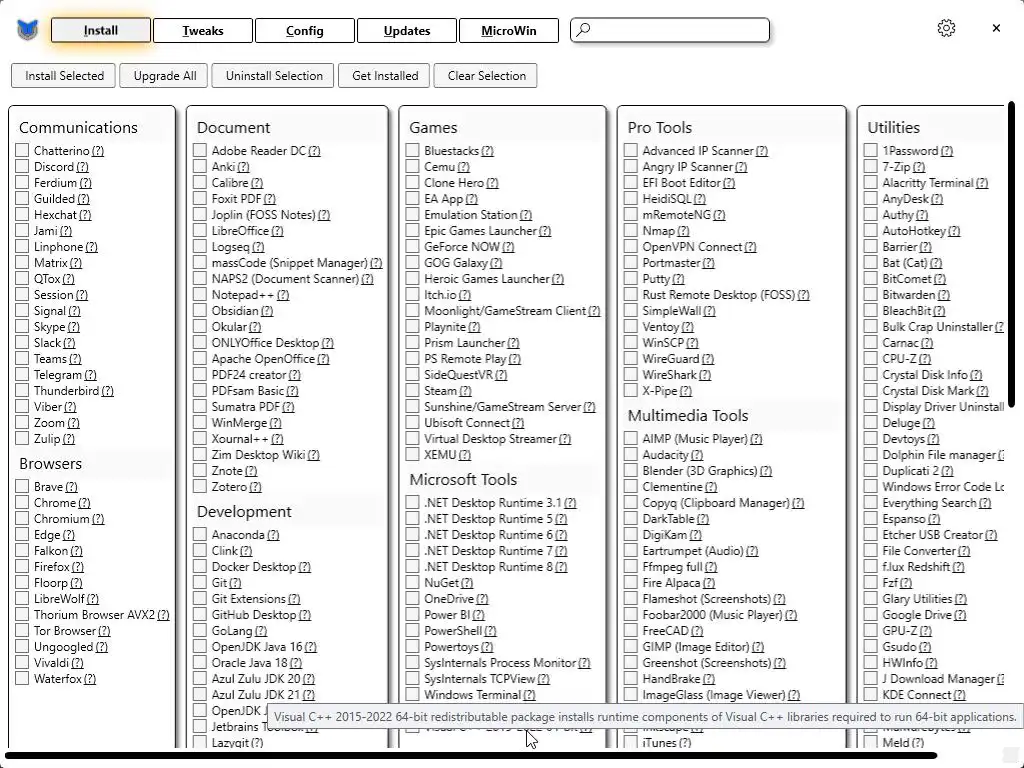Check the HWInfo checkbox
Screen dimensions: 1024x768
871,662
